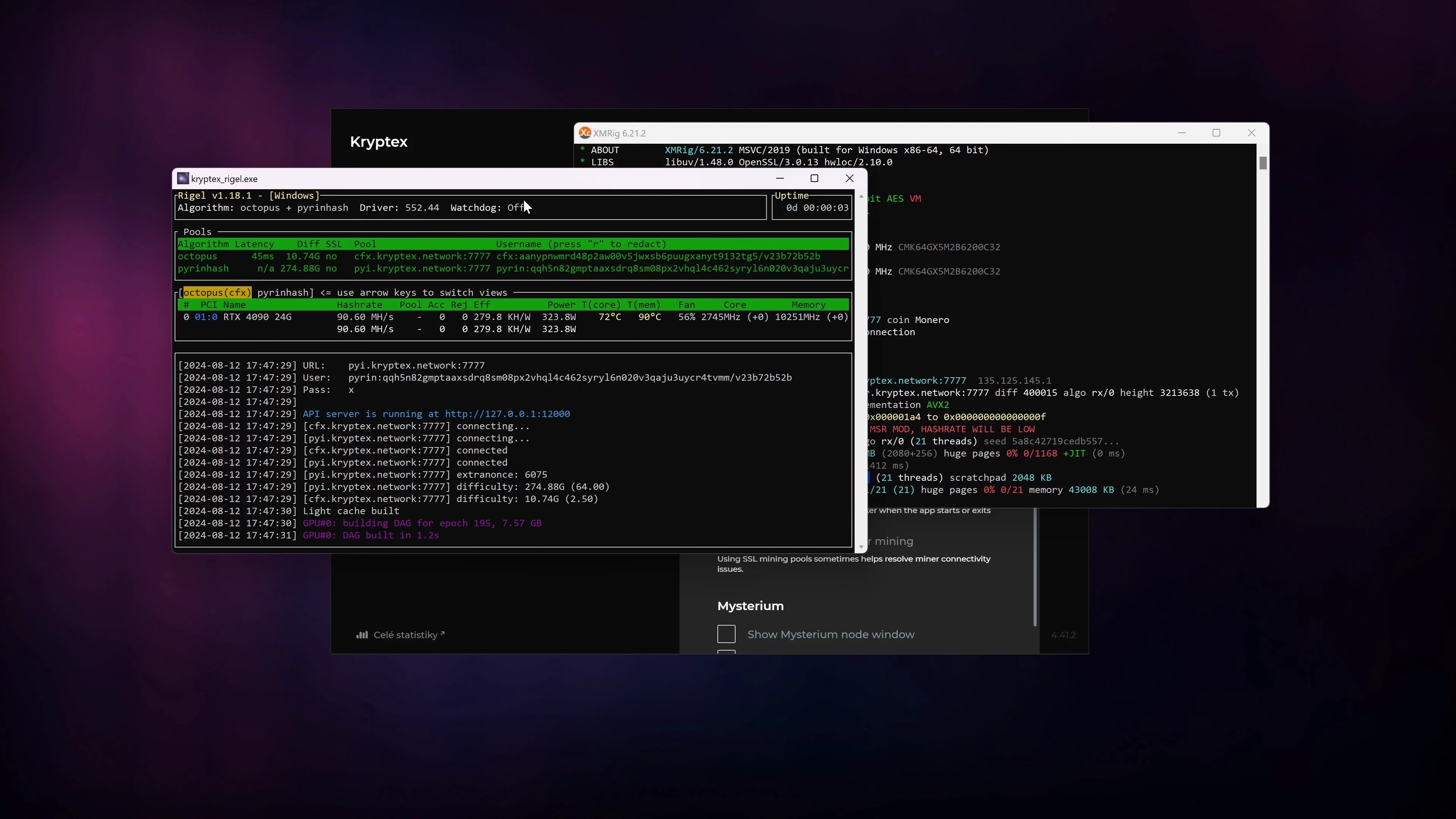
Task: Click the Rigel v1.18.1 - [Windows] header
Action: tap(249, 196)
